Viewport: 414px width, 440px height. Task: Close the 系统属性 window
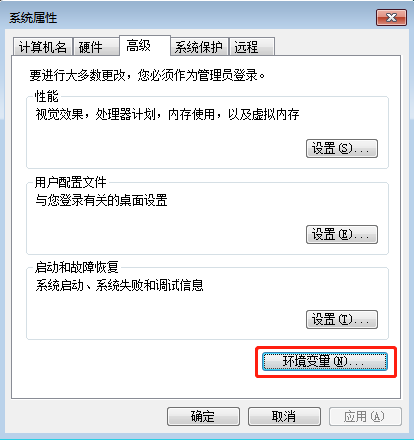pyautogui.click(x=391, y=18)
